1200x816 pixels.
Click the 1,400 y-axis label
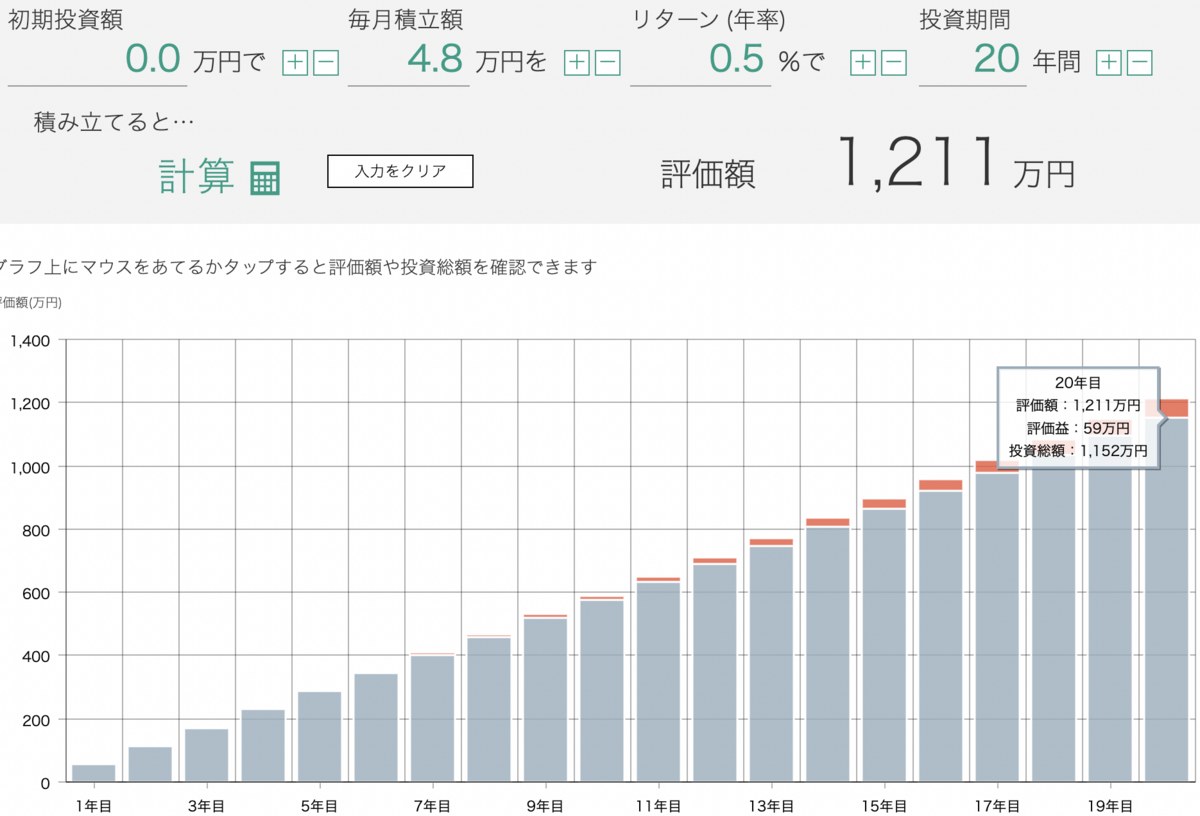(x=29, y=340)
